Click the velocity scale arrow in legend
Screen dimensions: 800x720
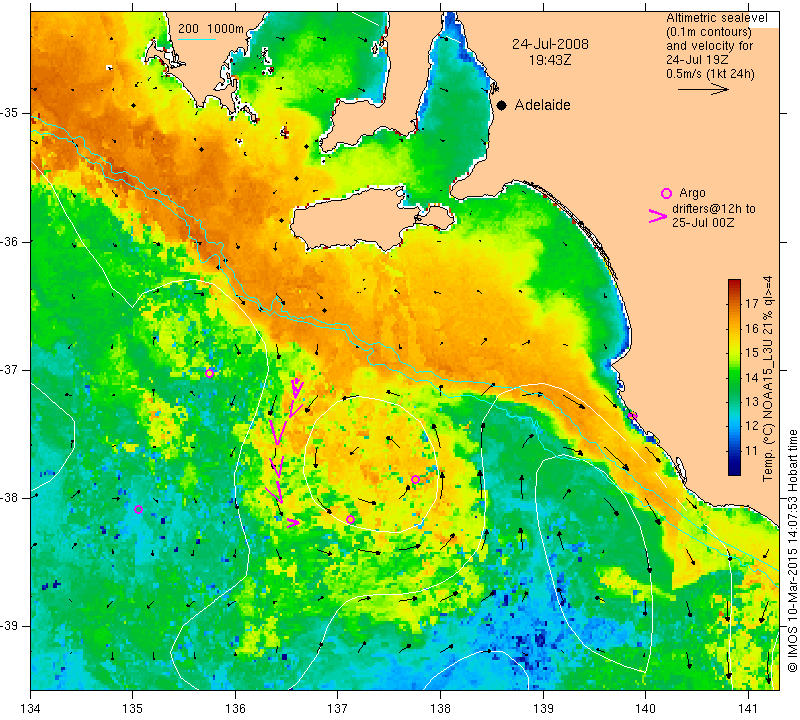point(703,89)
